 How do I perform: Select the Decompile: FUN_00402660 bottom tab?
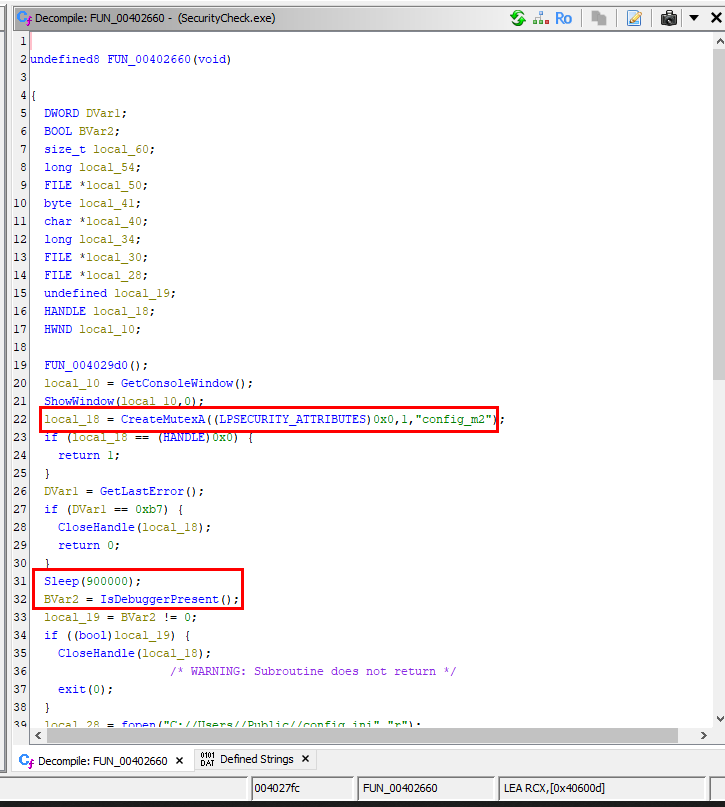tap(102, 761)
